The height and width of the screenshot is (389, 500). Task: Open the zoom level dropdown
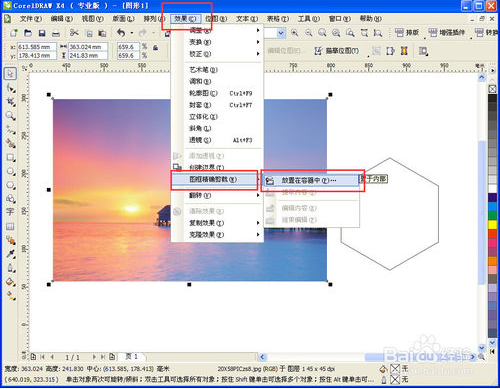pos(281,33)
